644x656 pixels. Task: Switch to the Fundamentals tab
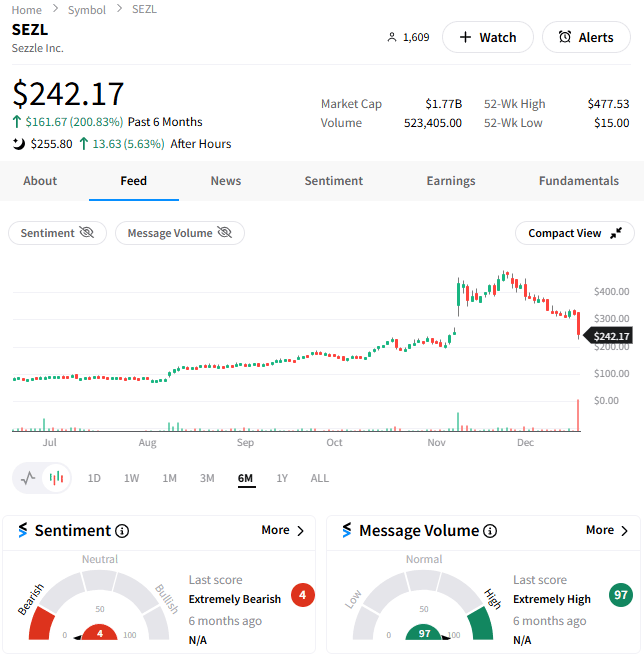[x=579, y=181]
